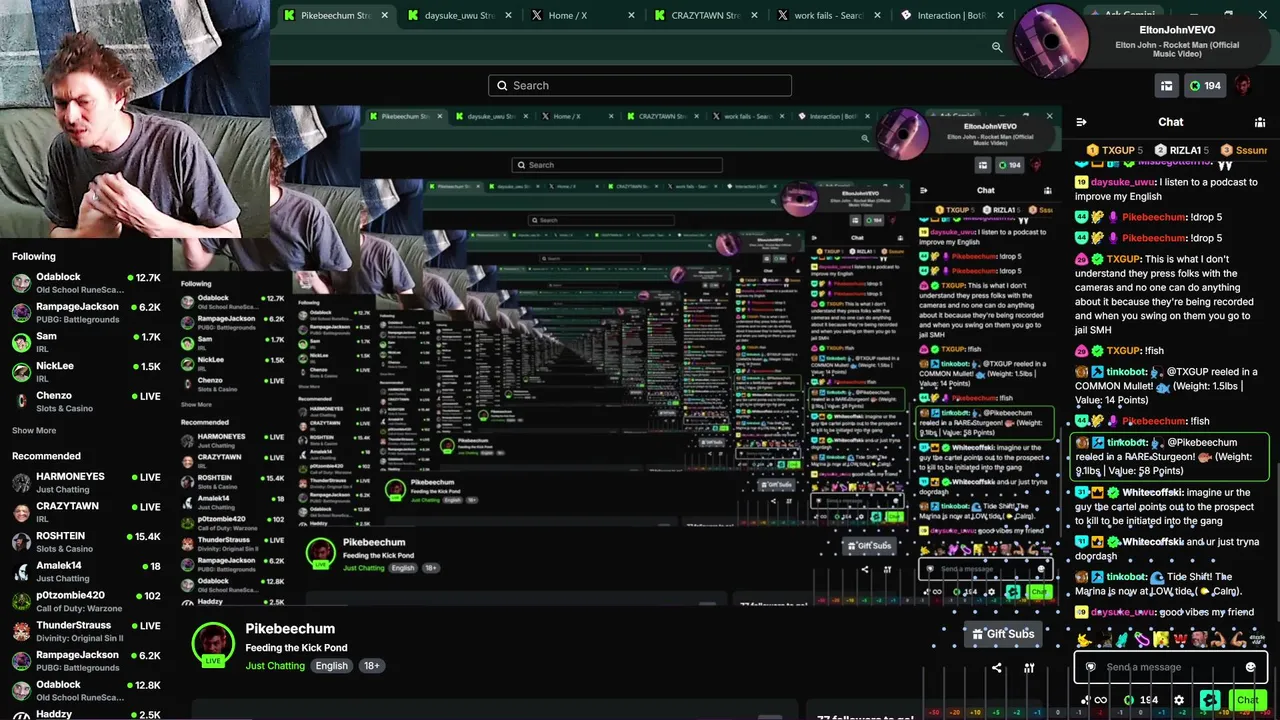1280x720 pixels.
Task: Open the rewards shop icon beside the 194 balance
Action: pos(1166,86)
